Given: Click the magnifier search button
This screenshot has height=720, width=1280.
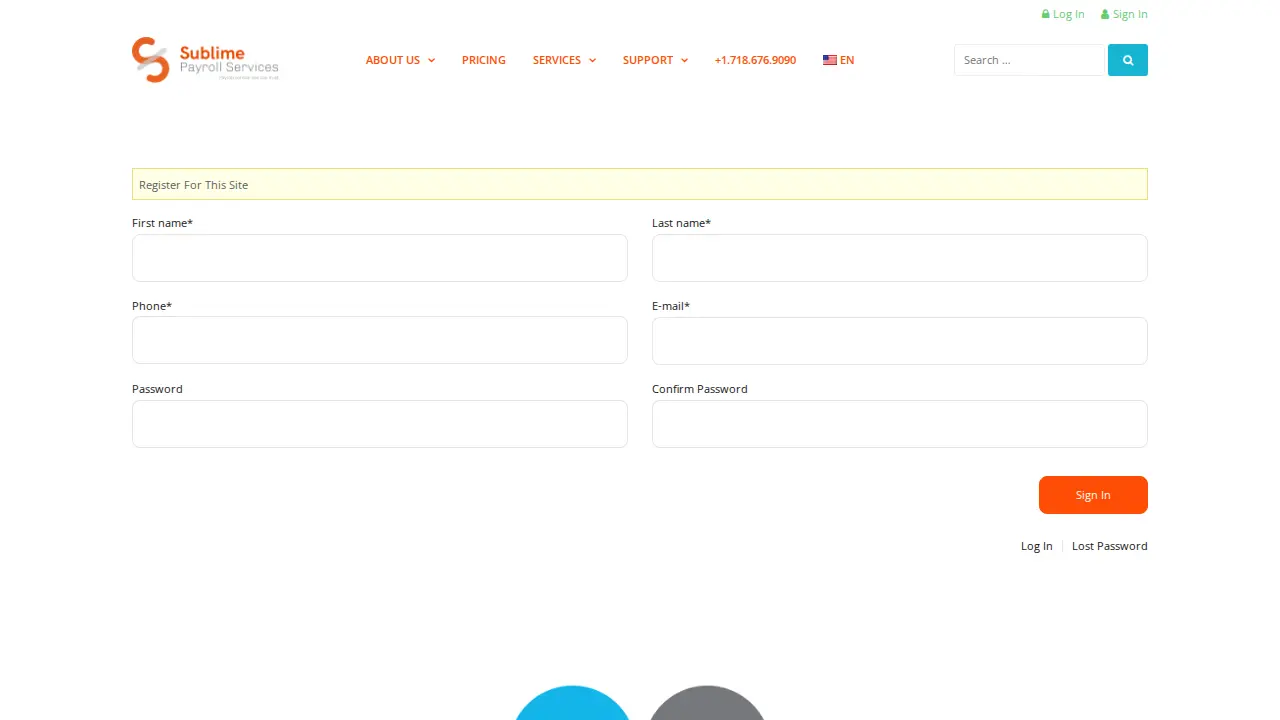Looking at the screenshot, I should 1127,60.
